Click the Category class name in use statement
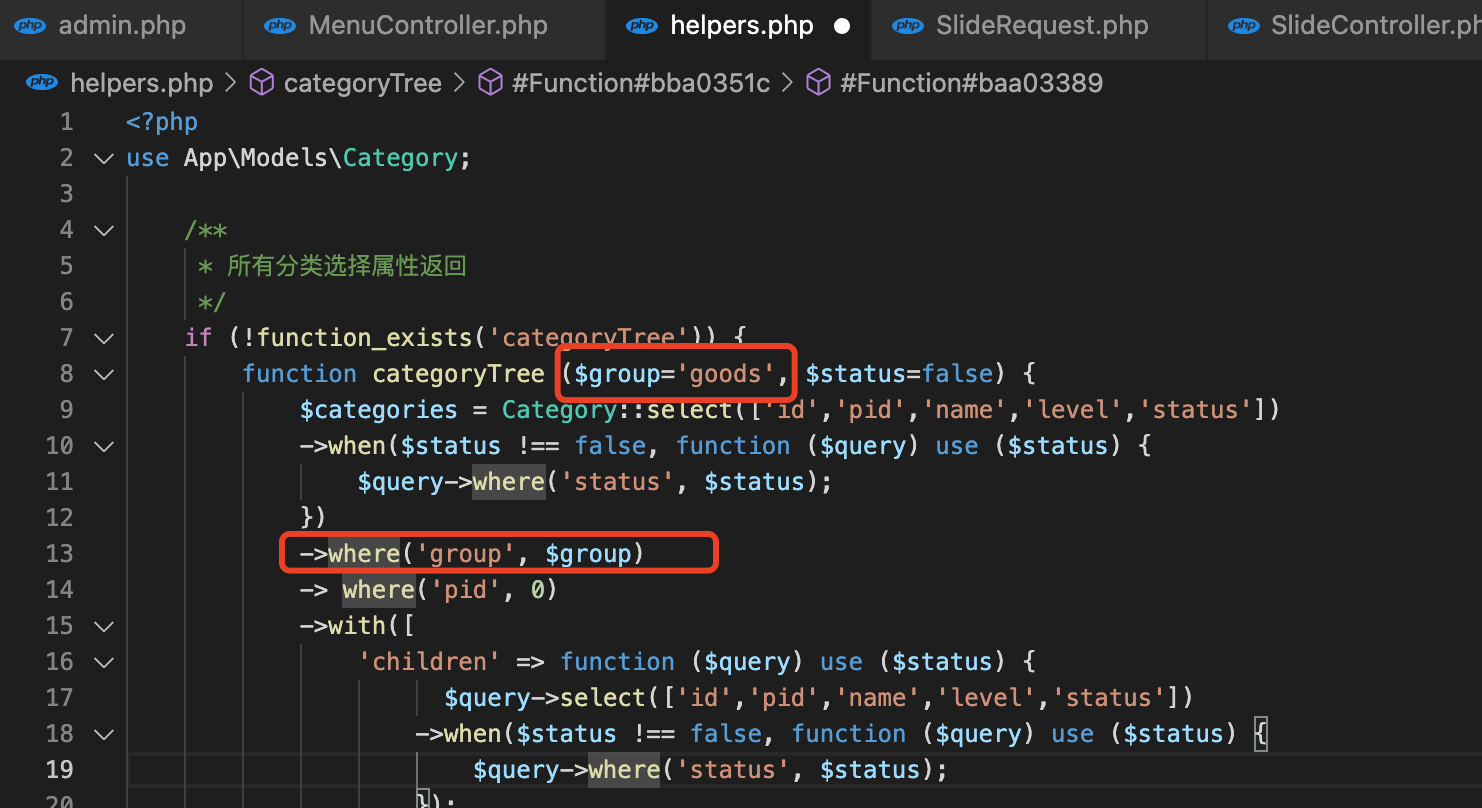 [400, 158]
